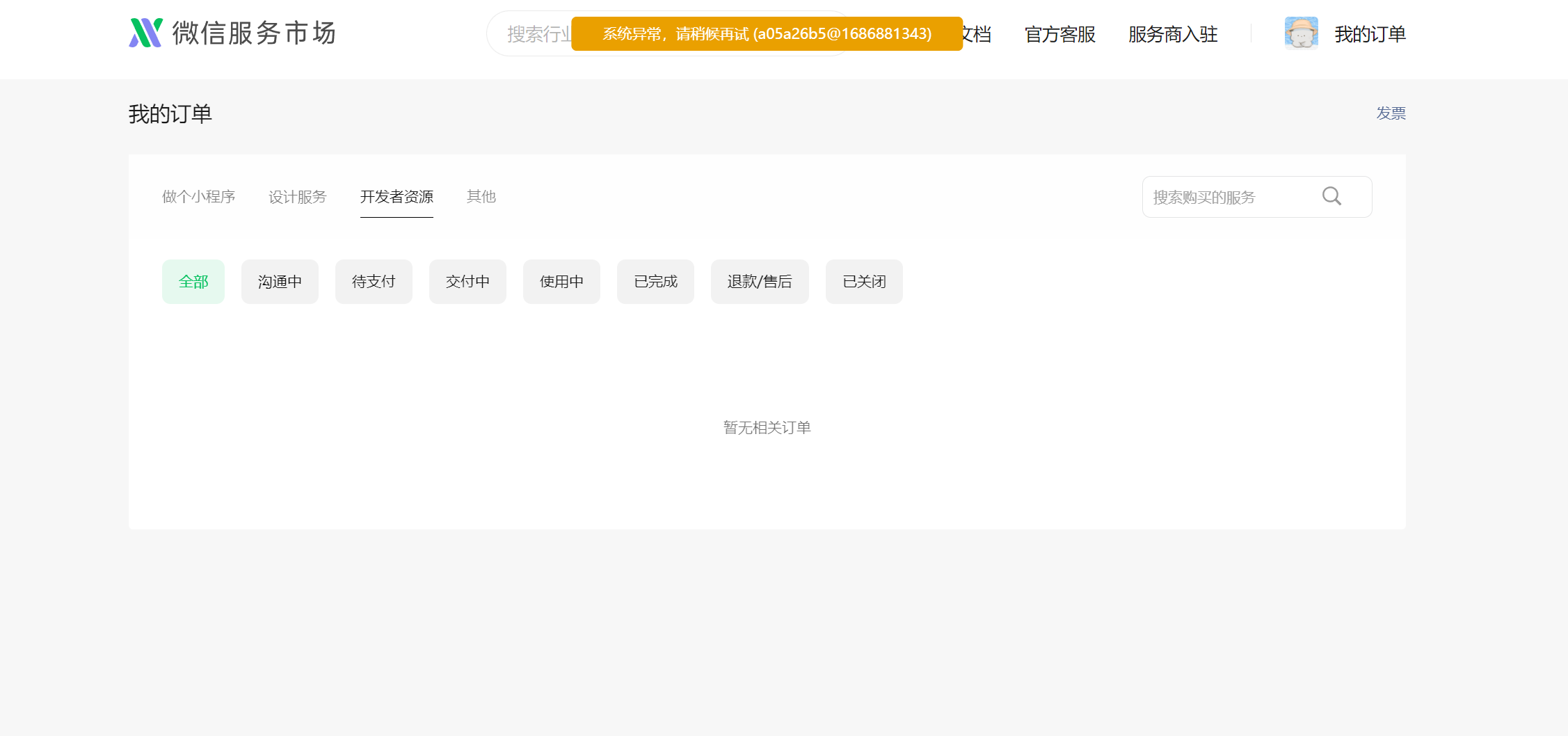
Task: Click the WeChat Service Market logo icon
Action: [x=145, y=33]
